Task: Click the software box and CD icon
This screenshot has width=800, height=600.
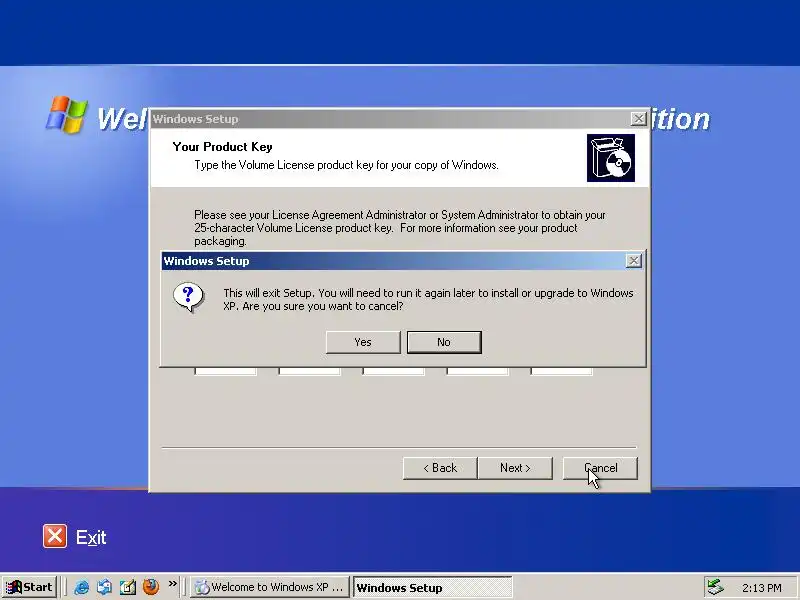Action: 611,158
